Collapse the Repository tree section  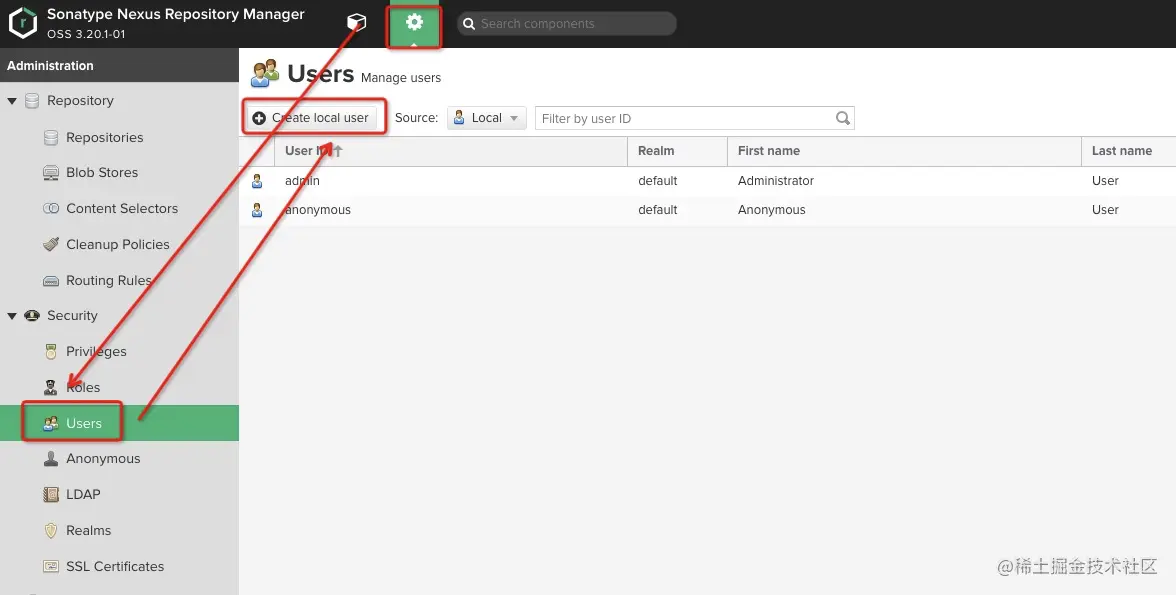[x=12, y=101]
